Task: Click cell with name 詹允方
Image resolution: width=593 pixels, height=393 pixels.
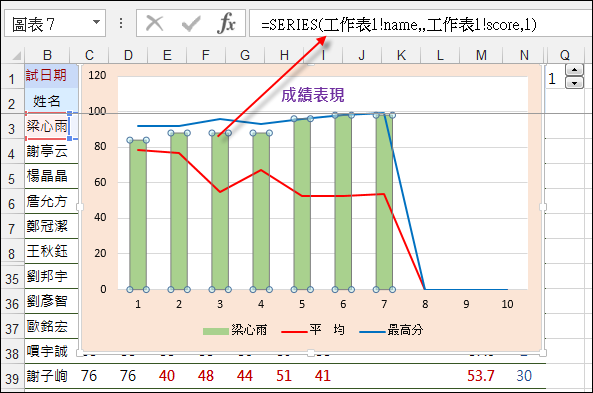Action: [51, 201]
